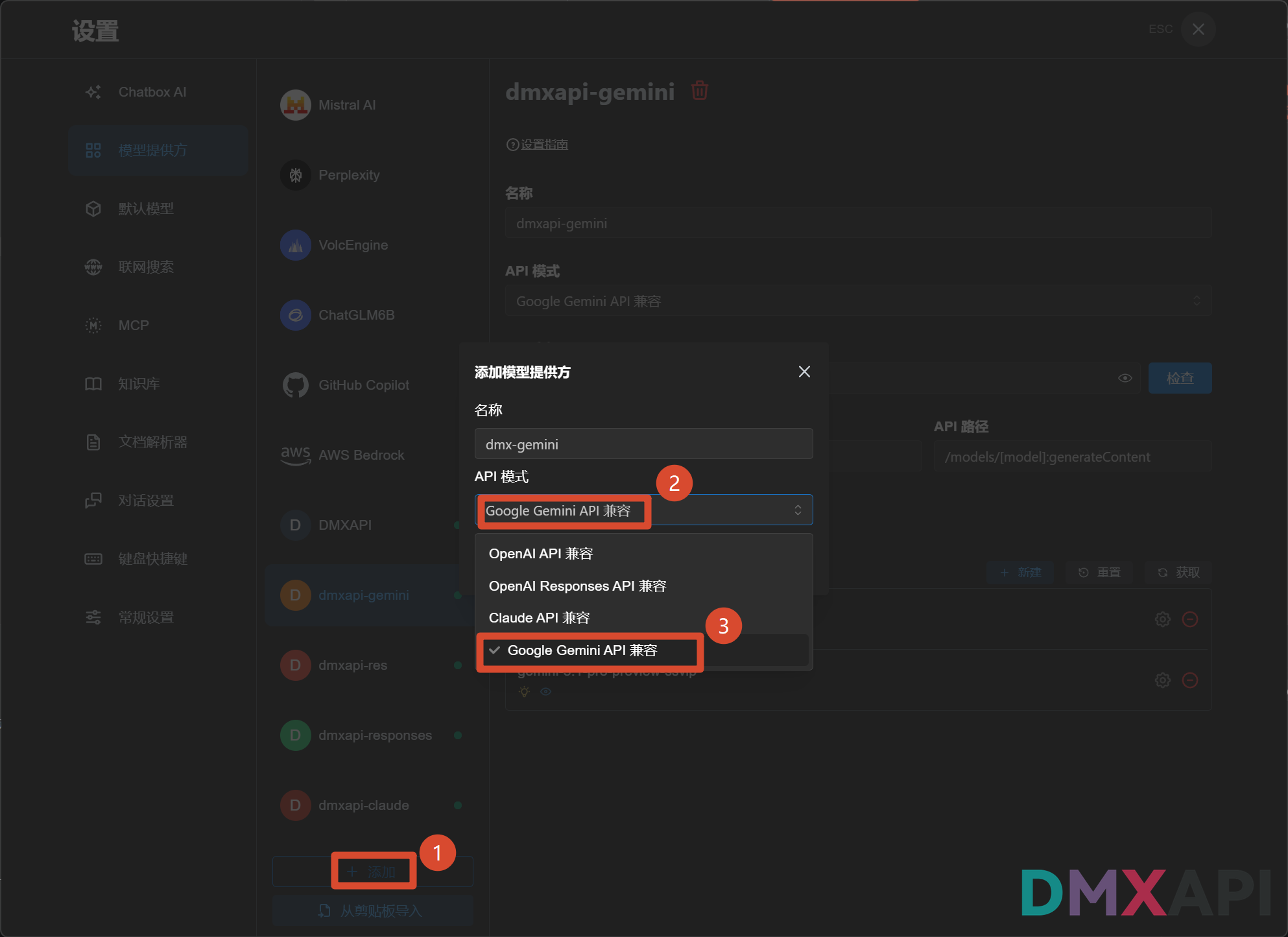The height and width of the screenshot is (937, 1288).
Task: Select the Perplexity provider name
Action: coord(349,175)
